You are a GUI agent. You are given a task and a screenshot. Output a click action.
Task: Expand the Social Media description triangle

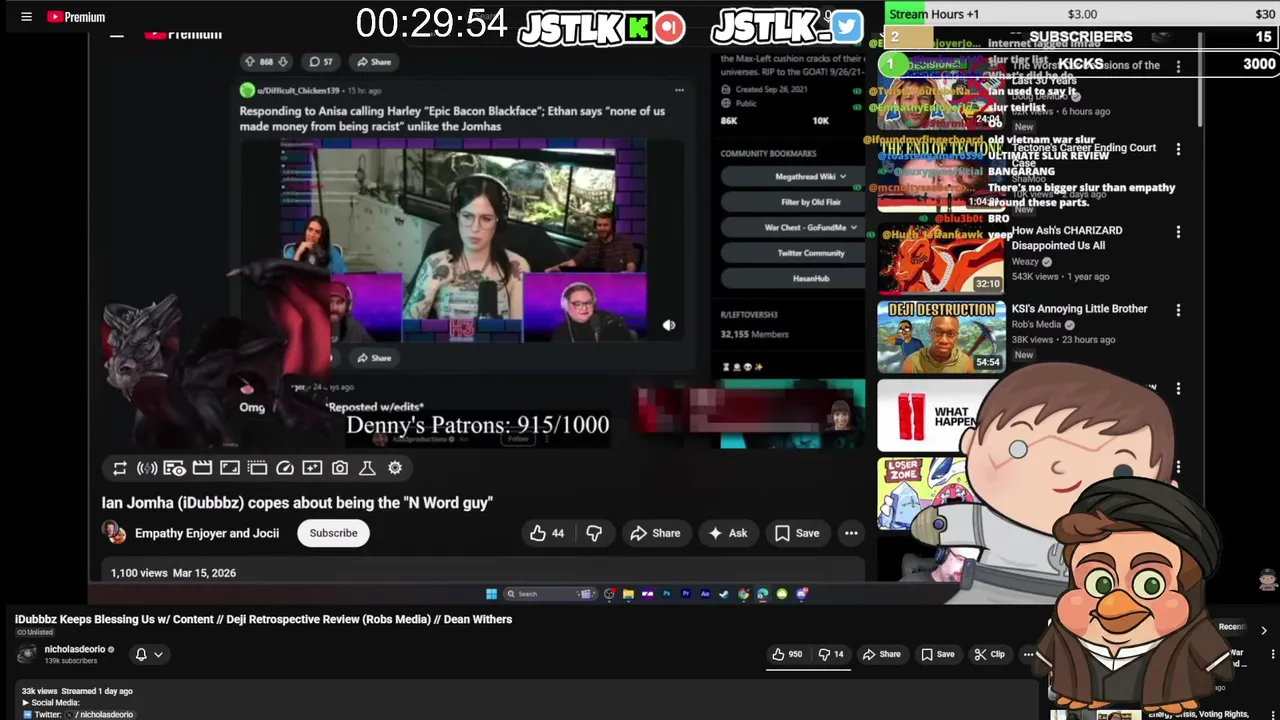click(26, 703)
